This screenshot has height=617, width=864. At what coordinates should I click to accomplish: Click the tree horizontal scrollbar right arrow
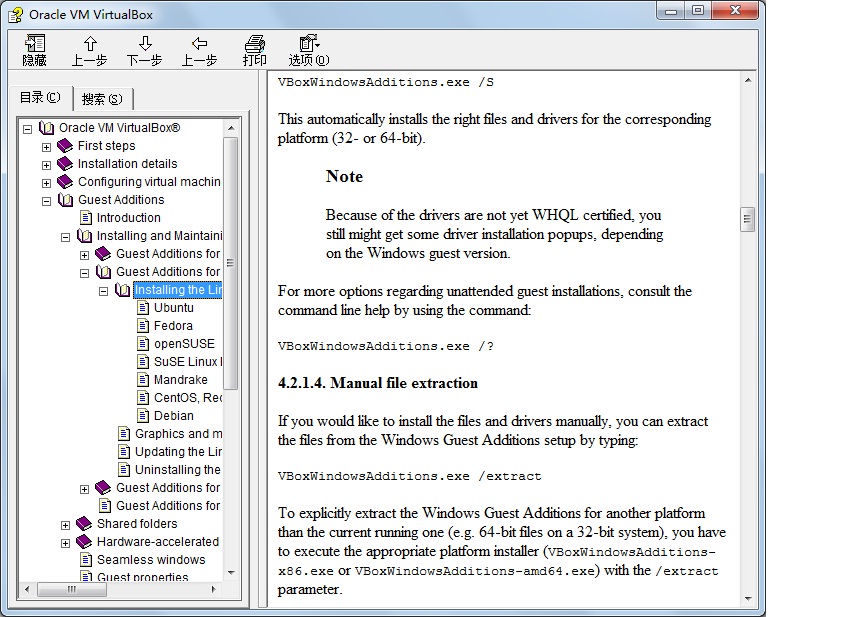(214, 589)
